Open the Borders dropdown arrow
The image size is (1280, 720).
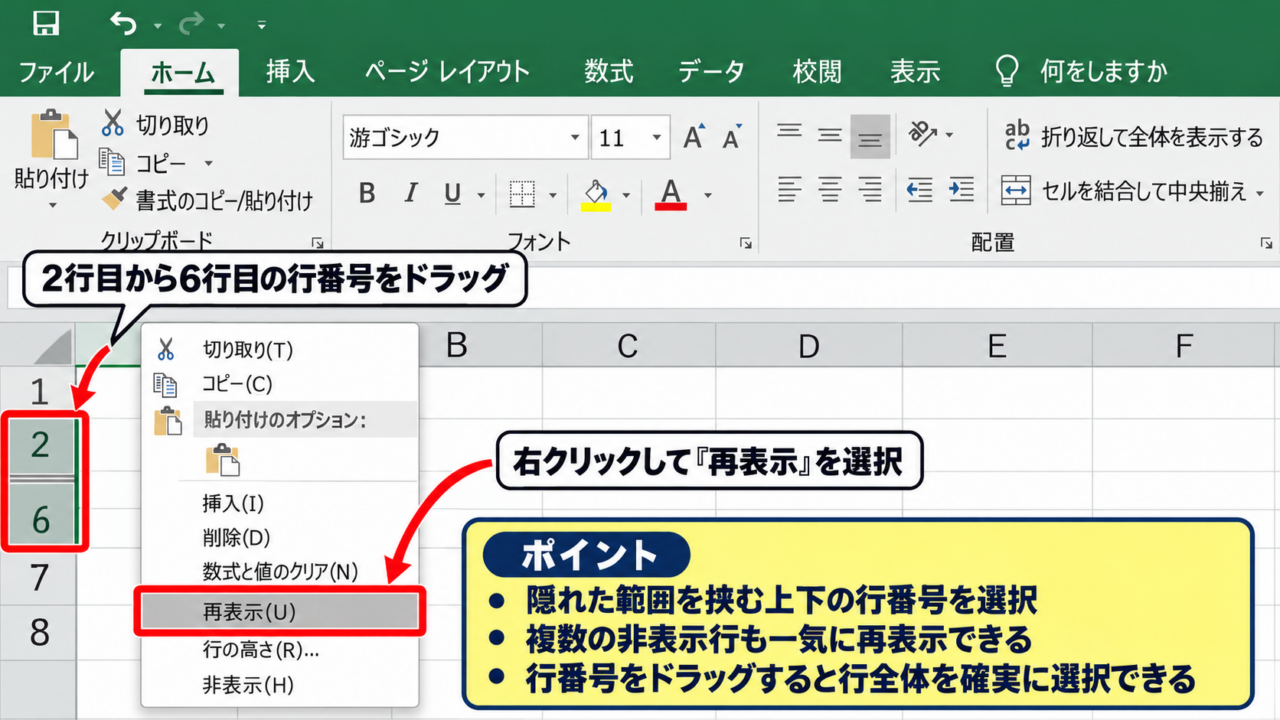553,195
